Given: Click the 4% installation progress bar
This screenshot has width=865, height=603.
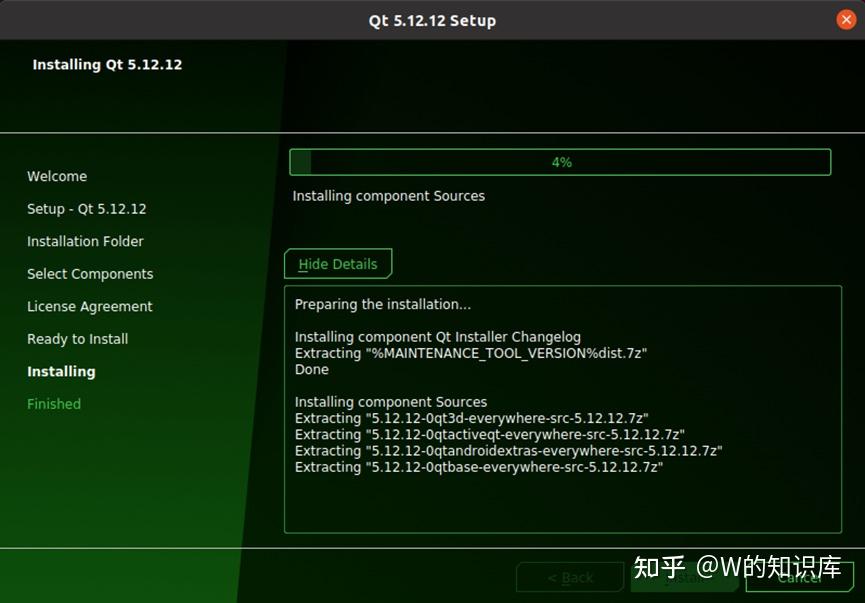Looking at the screenshot, I should pyautogui.click(x=560, y=161).
